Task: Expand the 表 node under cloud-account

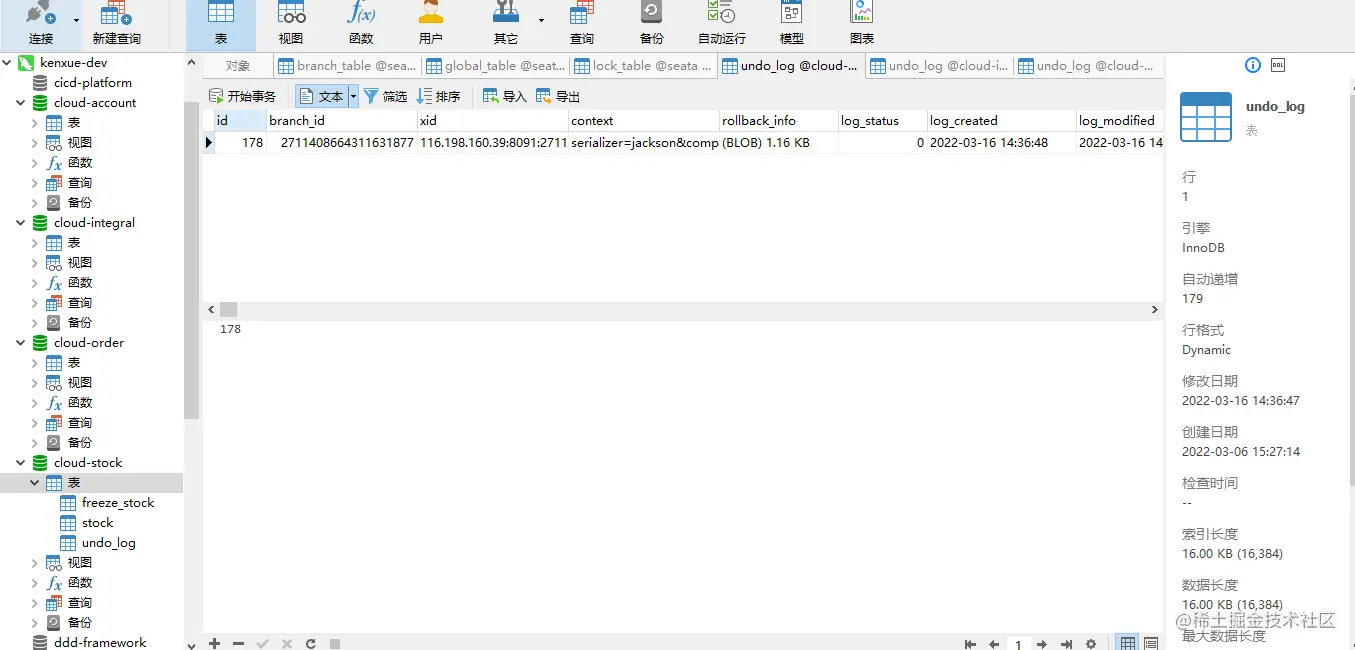Action: [35, 122]
